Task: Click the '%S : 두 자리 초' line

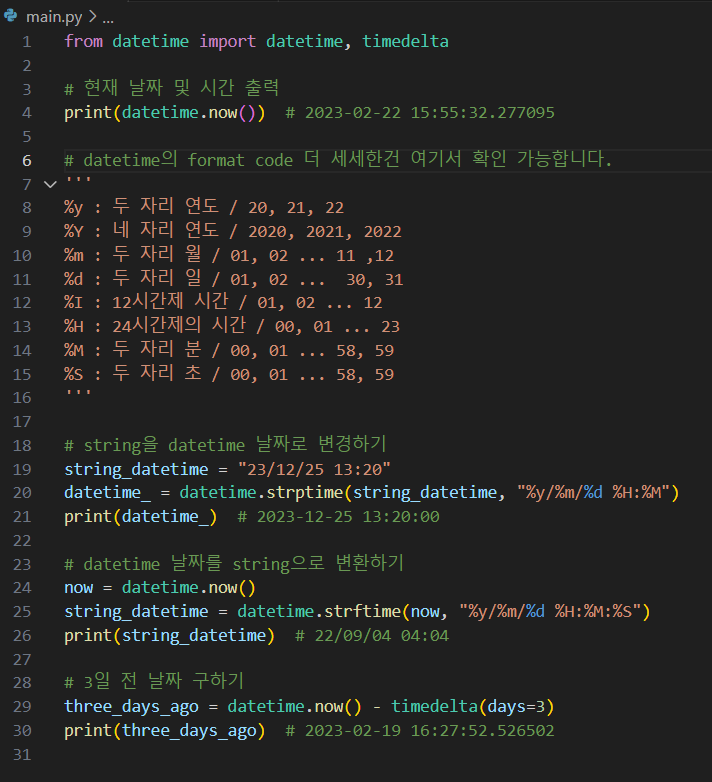Action: 229,374
